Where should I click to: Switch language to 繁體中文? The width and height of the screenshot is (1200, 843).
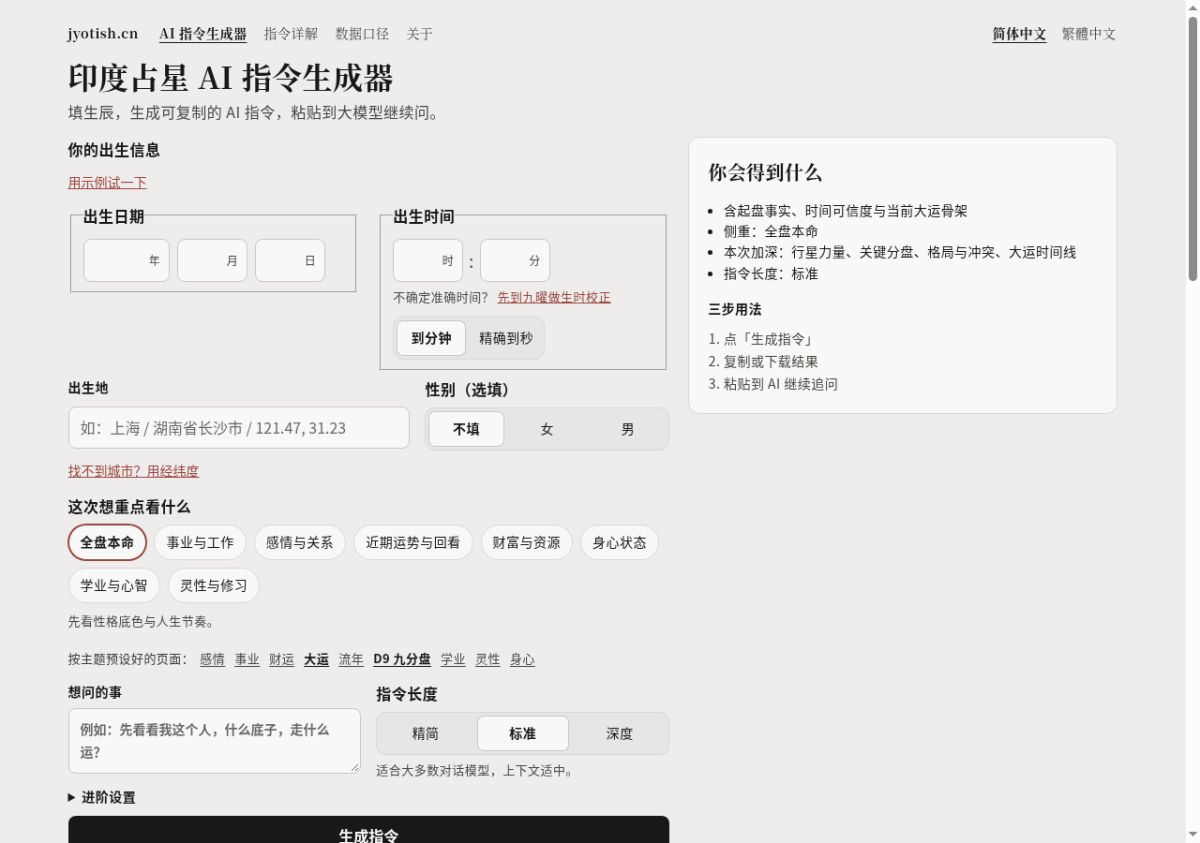(1089, 34)
